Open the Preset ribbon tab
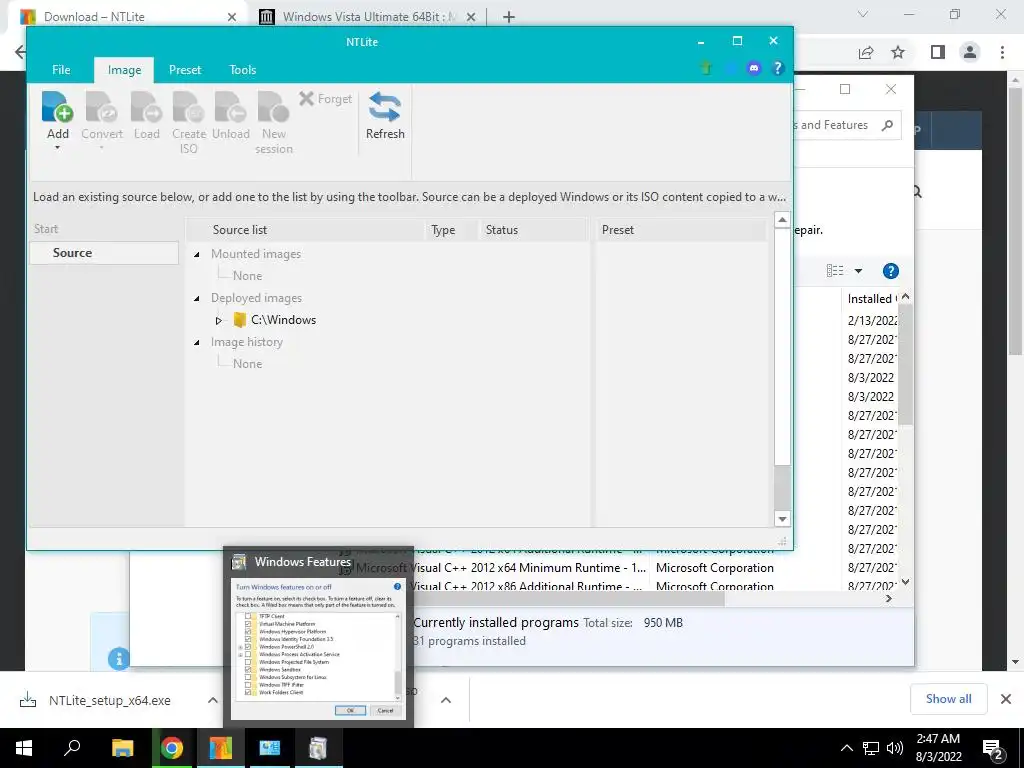Screen dimensions: 1024x768 click(x=185, y=70)
